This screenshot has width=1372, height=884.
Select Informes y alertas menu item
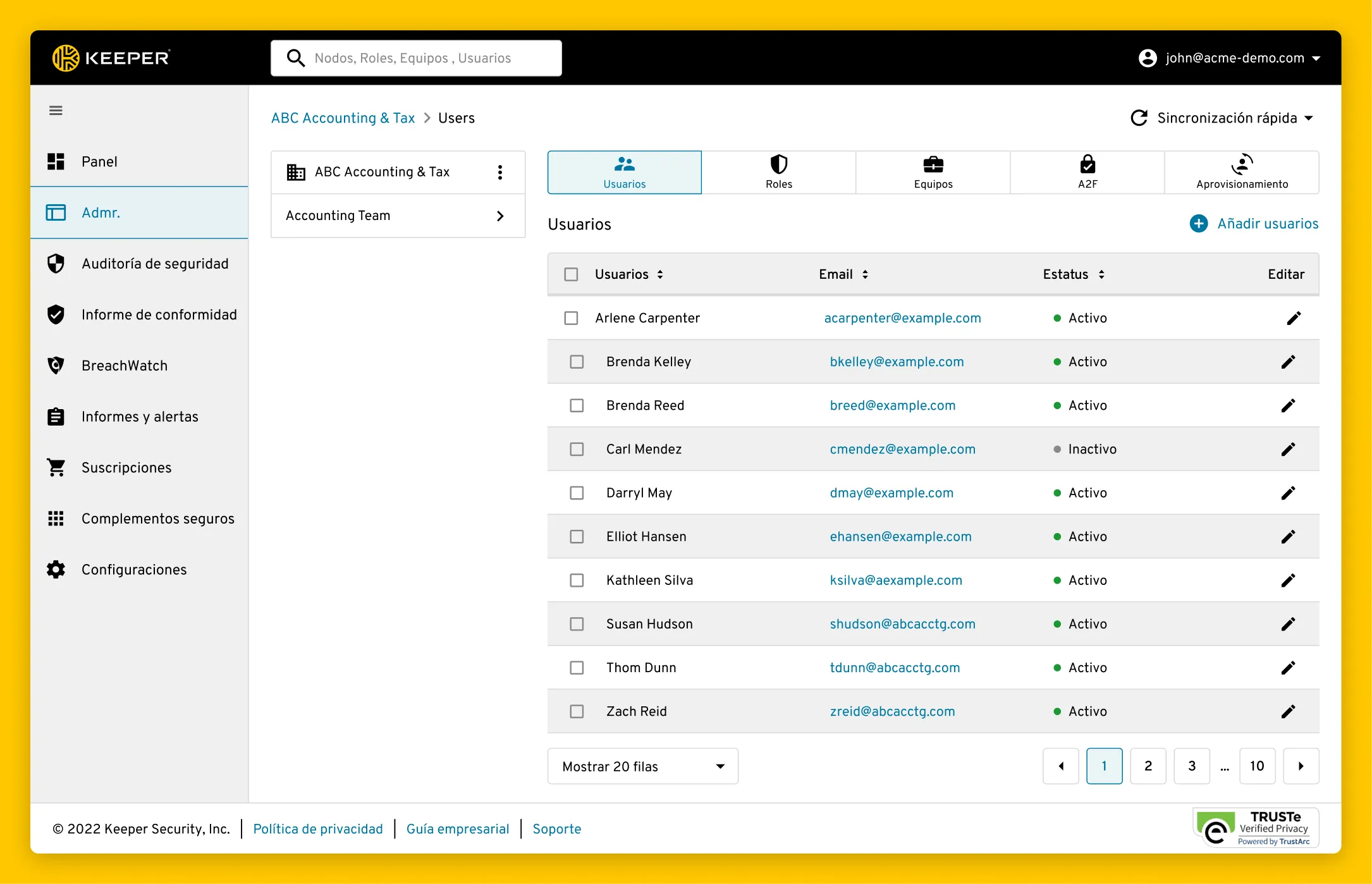pyautogui.click(x=140, y=416)
